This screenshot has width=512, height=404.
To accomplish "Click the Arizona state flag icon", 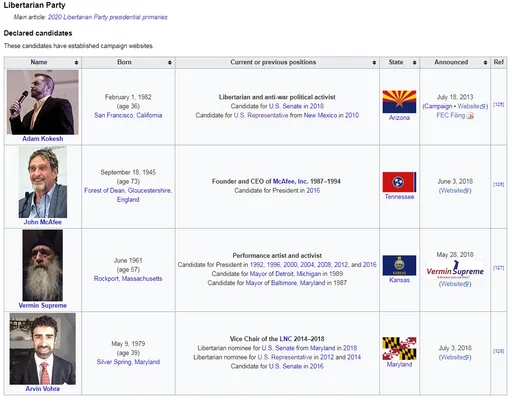I will [399, 101].
